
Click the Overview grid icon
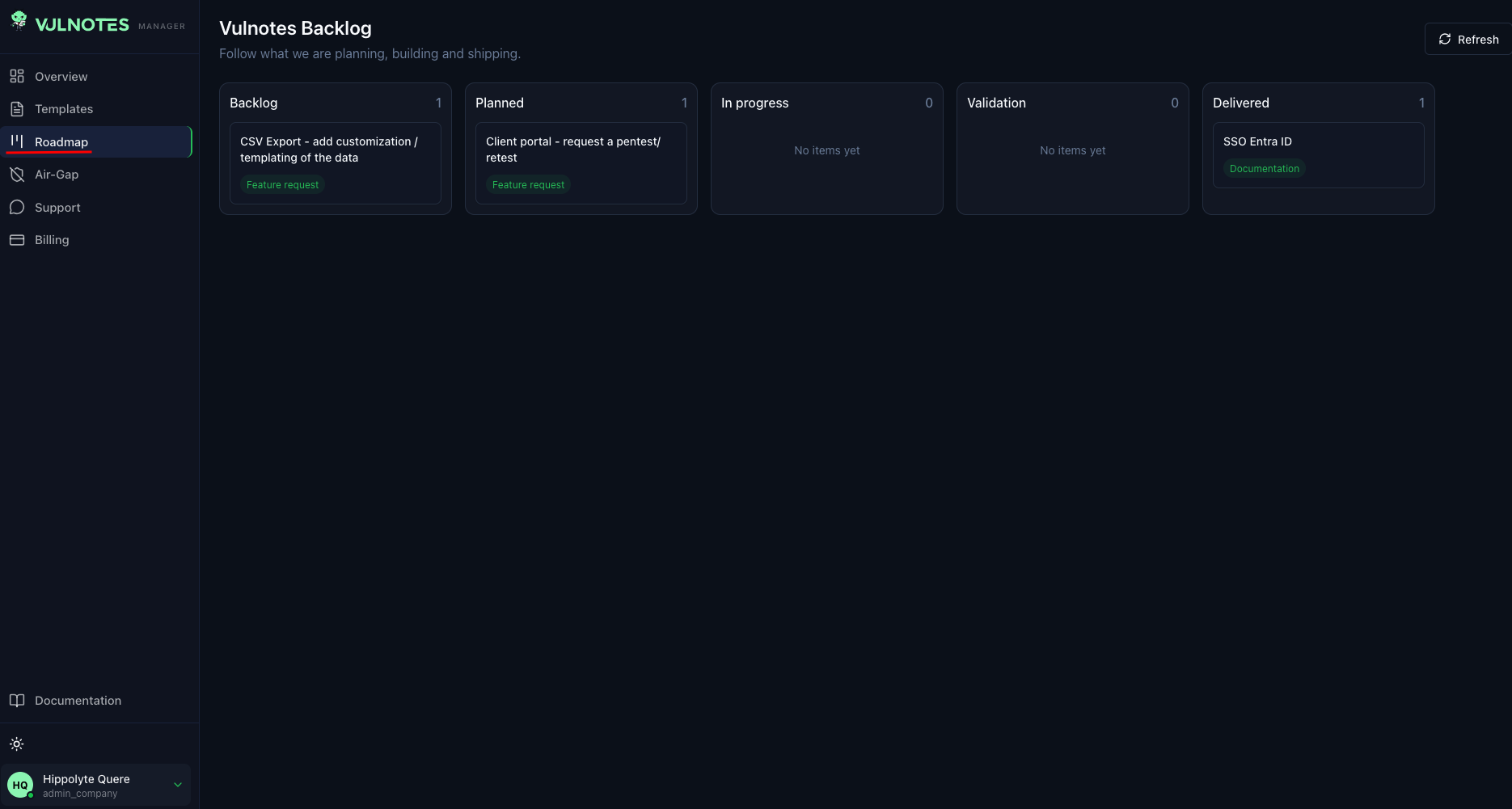[17, 76]
